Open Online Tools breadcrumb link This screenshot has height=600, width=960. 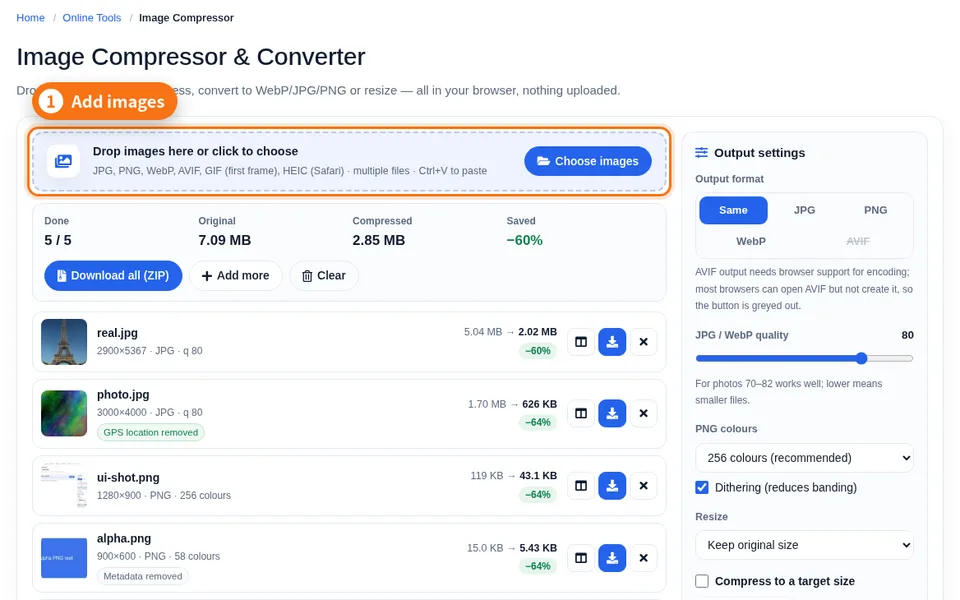(92, 18)
